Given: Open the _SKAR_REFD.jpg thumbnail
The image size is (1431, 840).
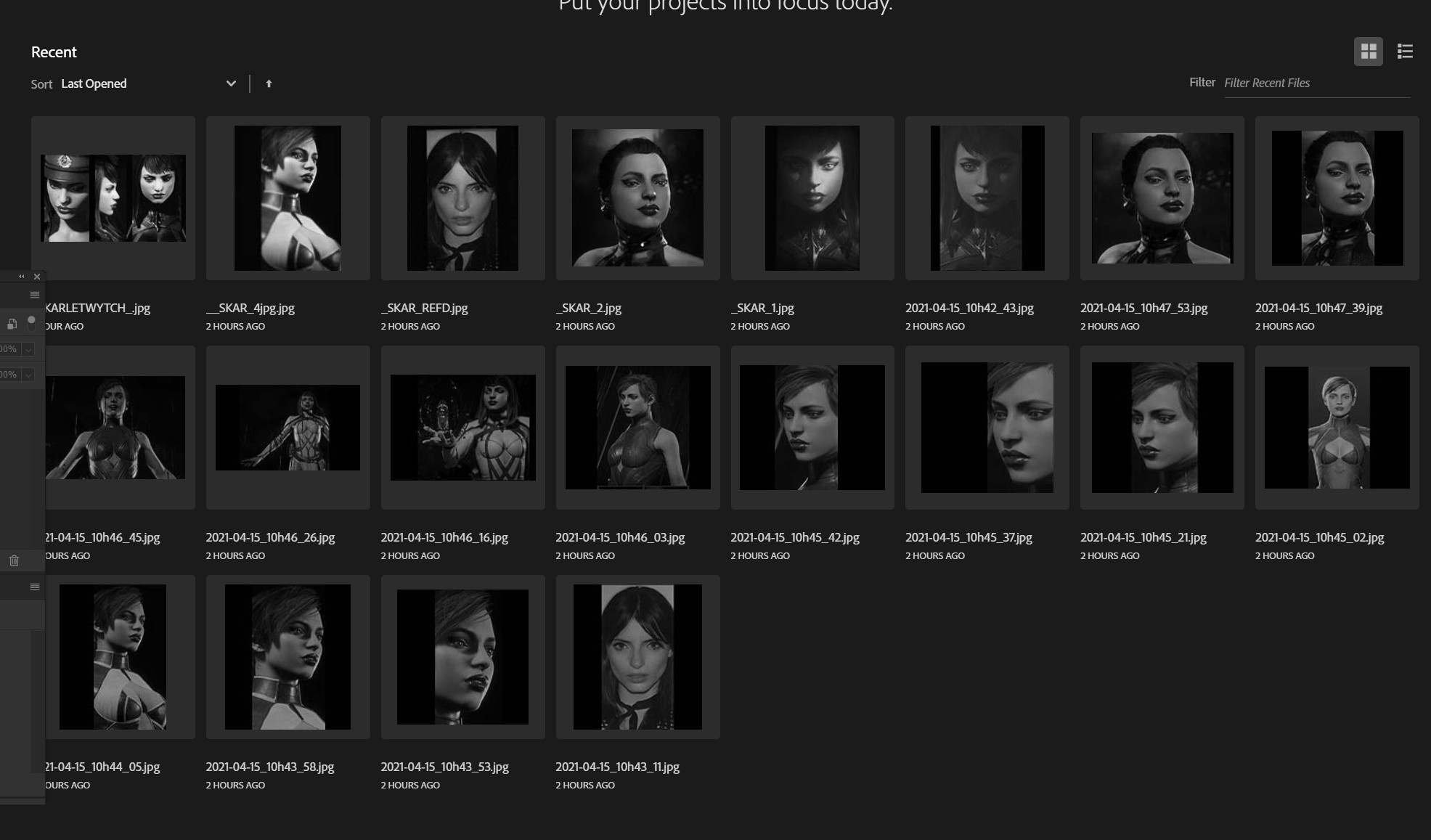Looking at the screenshot, I should coord(463,198).
